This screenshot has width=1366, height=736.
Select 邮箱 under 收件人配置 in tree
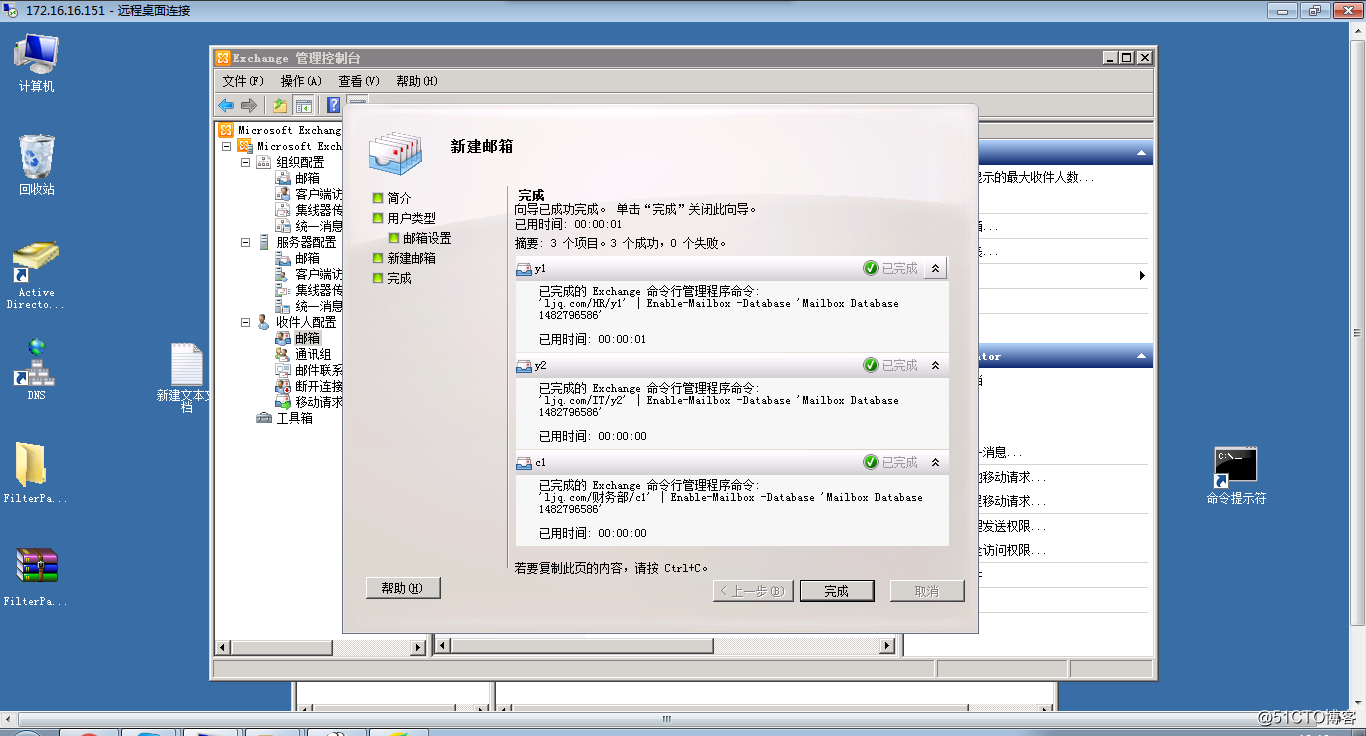[307, 338]
